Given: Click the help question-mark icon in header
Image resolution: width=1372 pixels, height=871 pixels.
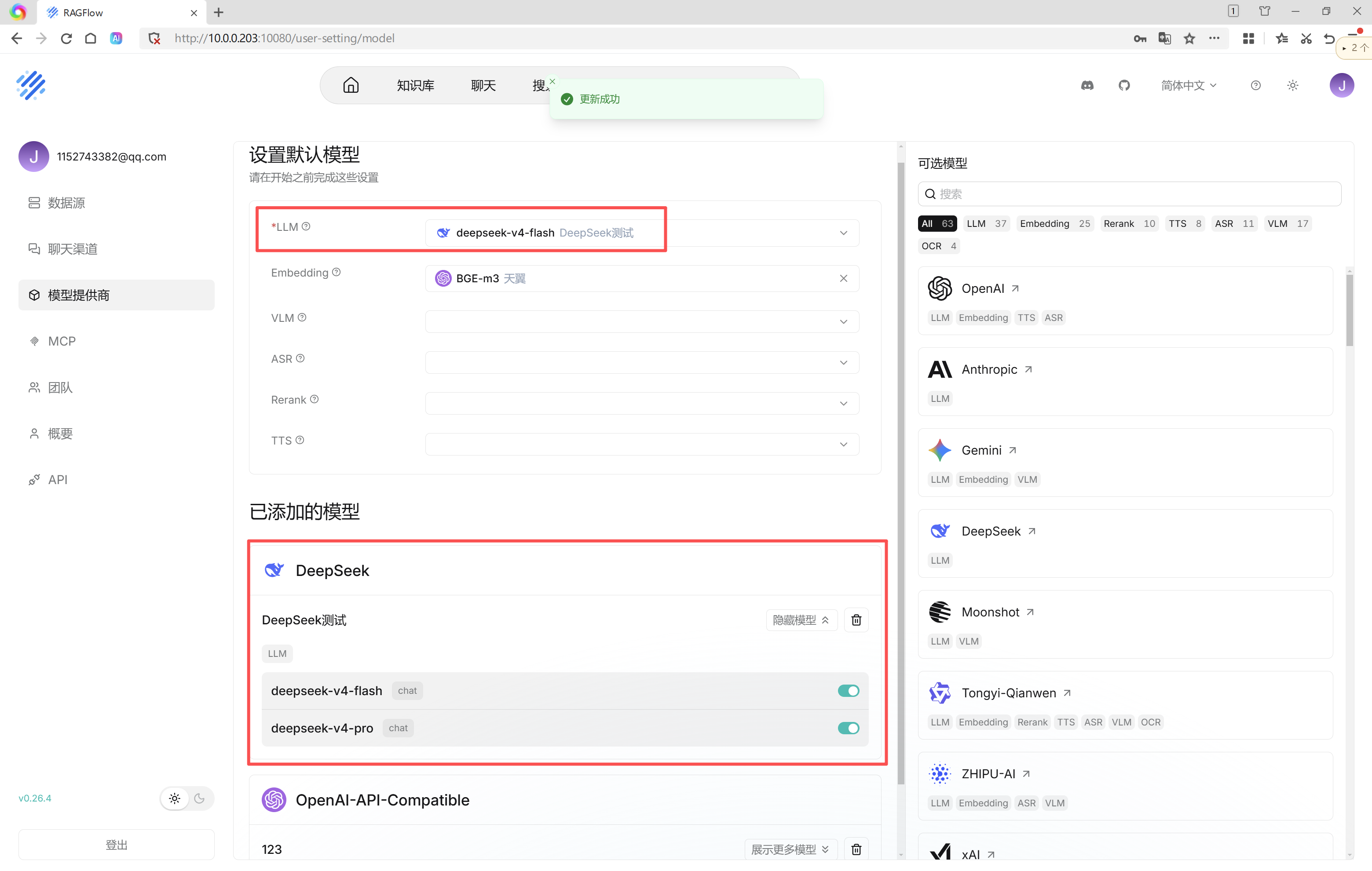Looking at the screenshot, I should 1256,85.
